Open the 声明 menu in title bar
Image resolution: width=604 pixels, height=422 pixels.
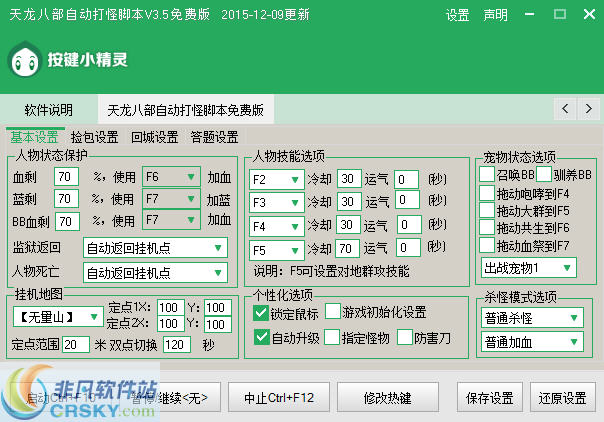495,15
